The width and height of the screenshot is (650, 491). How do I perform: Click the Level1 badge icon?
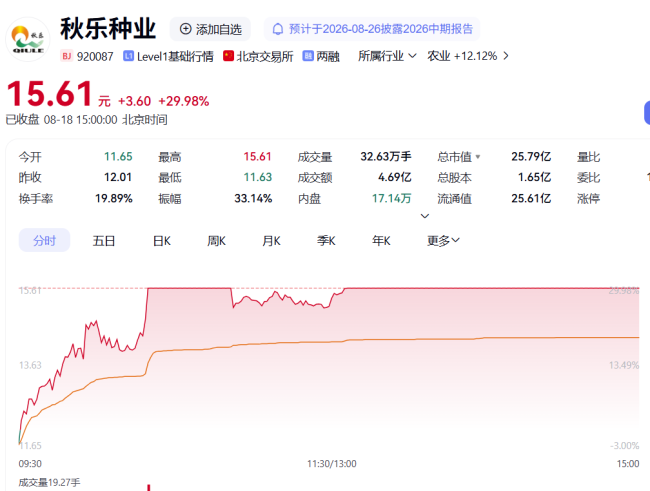tap(129, 56)
